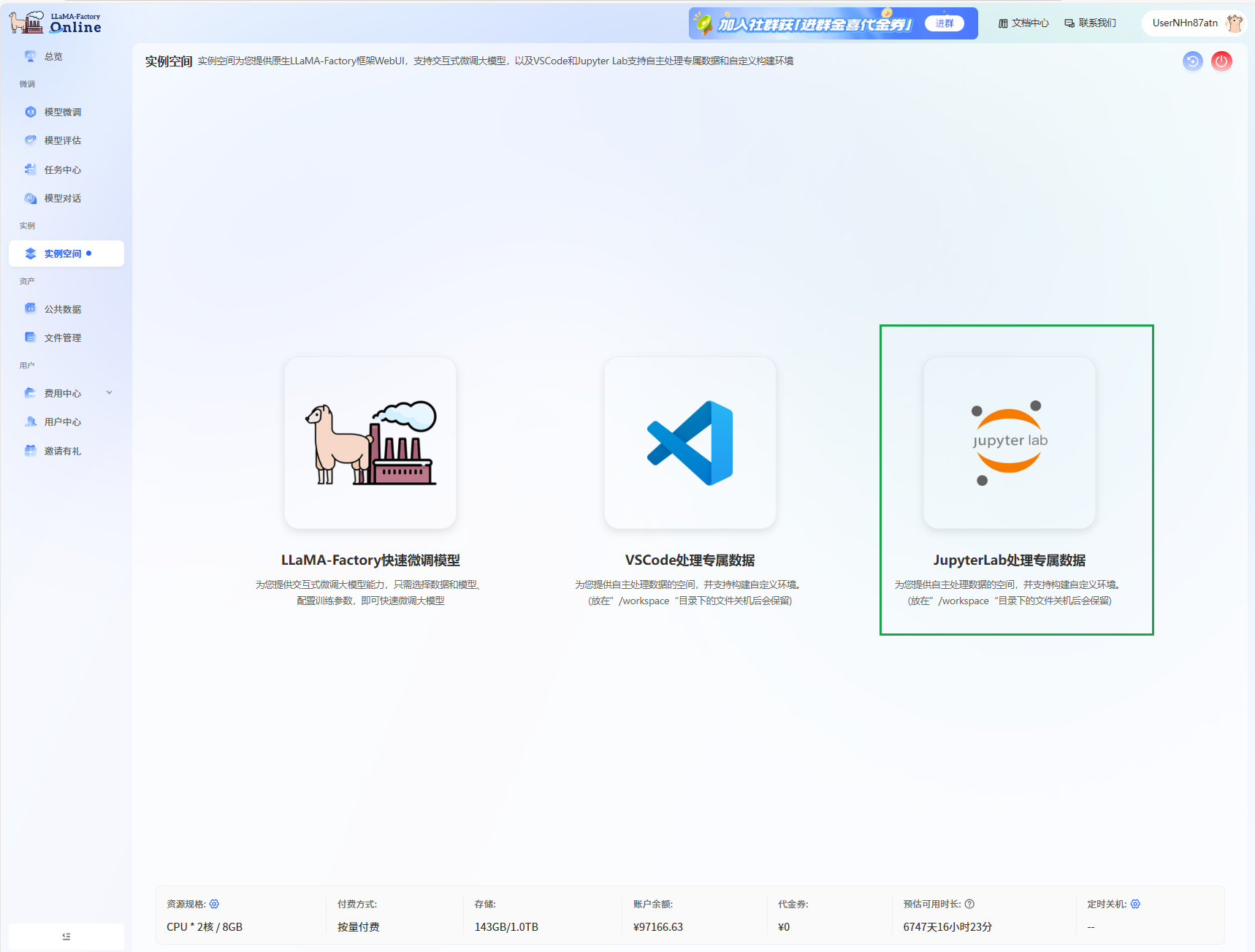This screenshot has height=952, width=1255.
Task: Open the LLaMA-Factory llama logo tile
Action: click(370, 443)
